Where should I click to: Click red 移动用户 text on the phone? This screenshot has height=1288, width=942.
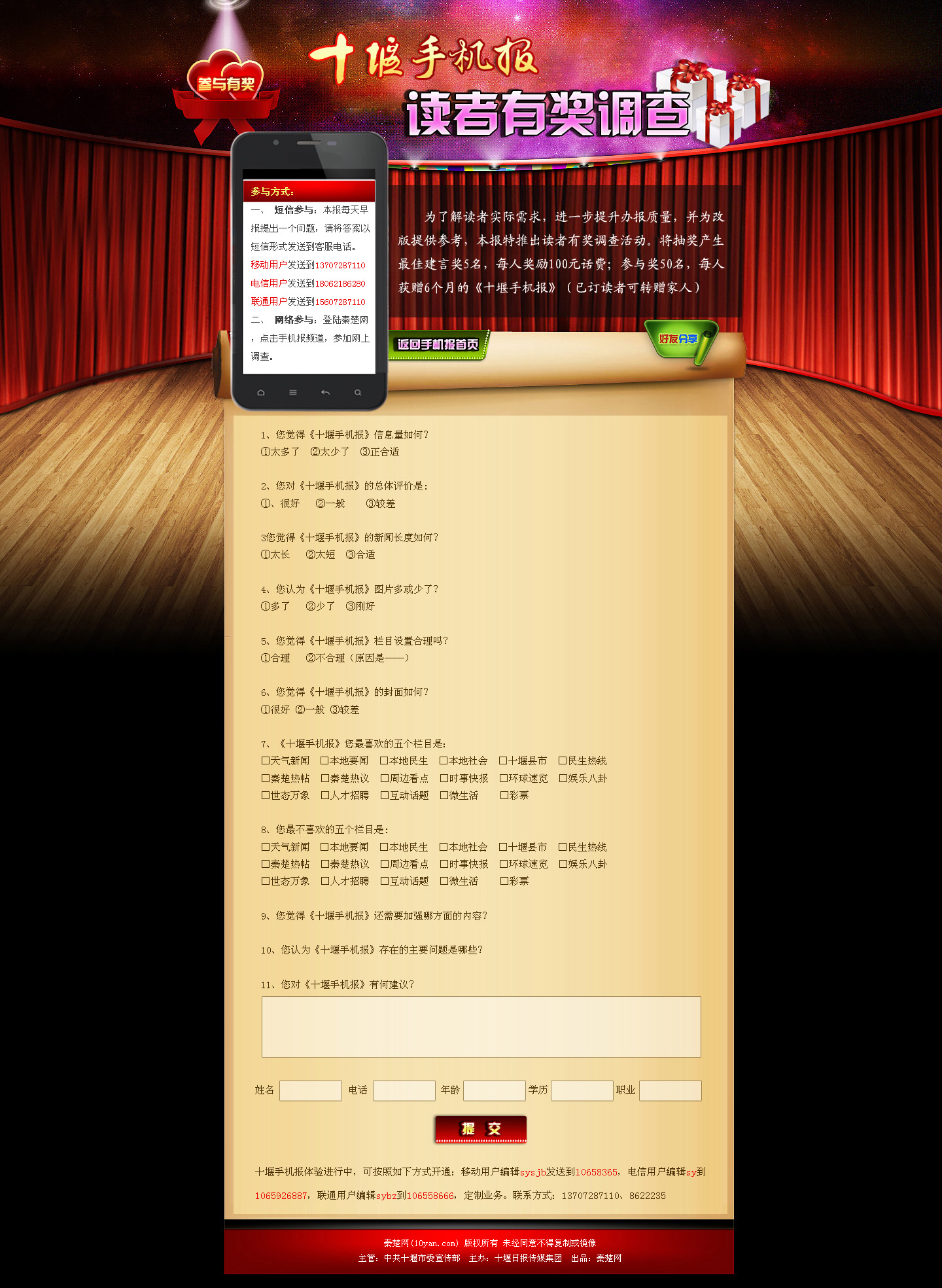pos(269,265)
